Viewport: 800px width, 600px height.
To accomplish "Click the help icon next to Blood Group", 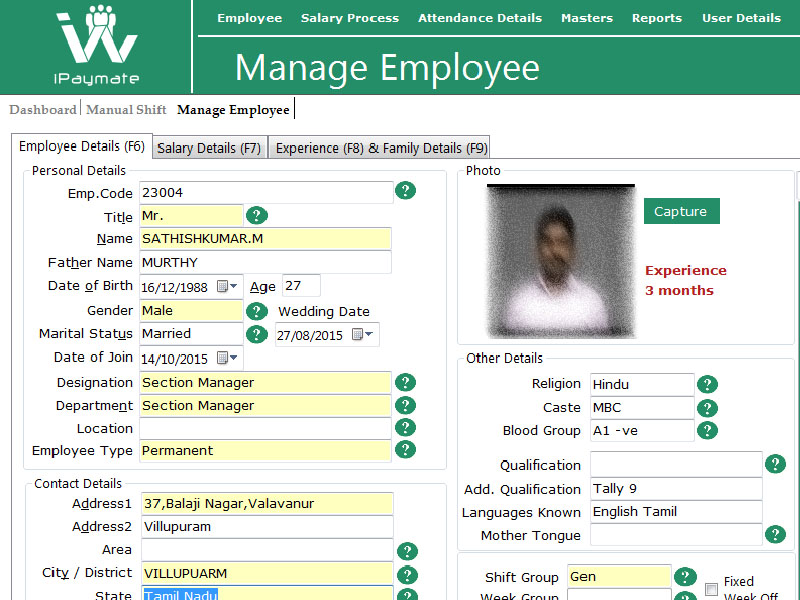I will pyautogui.click(x=707, y=430).
